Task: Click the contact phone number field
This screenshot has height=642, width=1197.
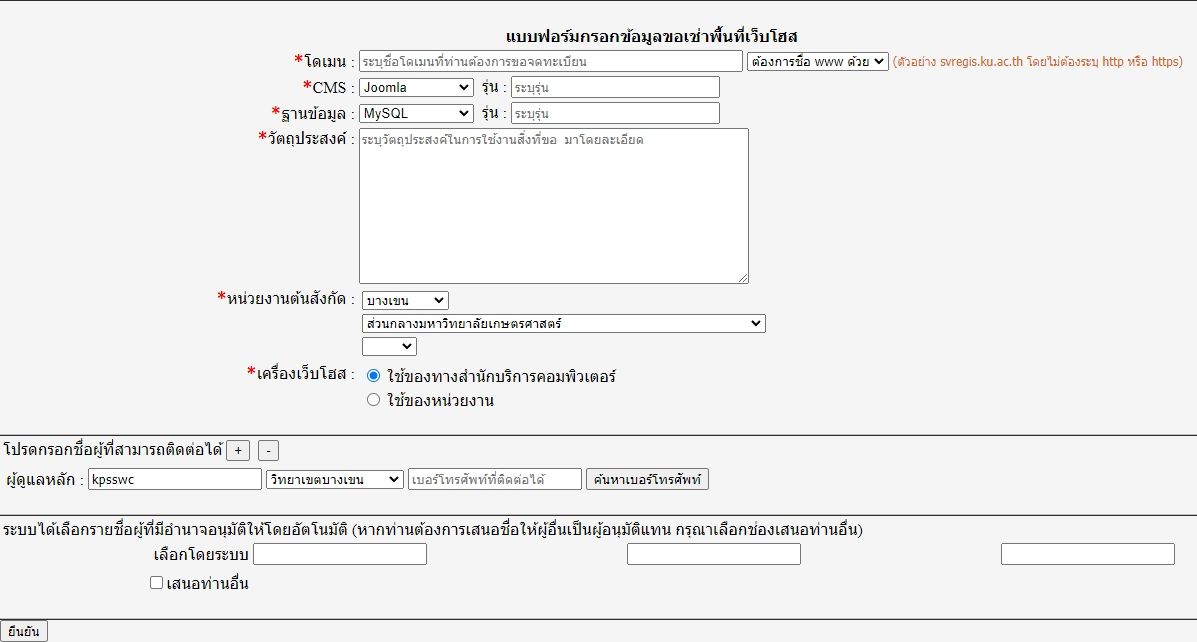Action: coord(495,479)
